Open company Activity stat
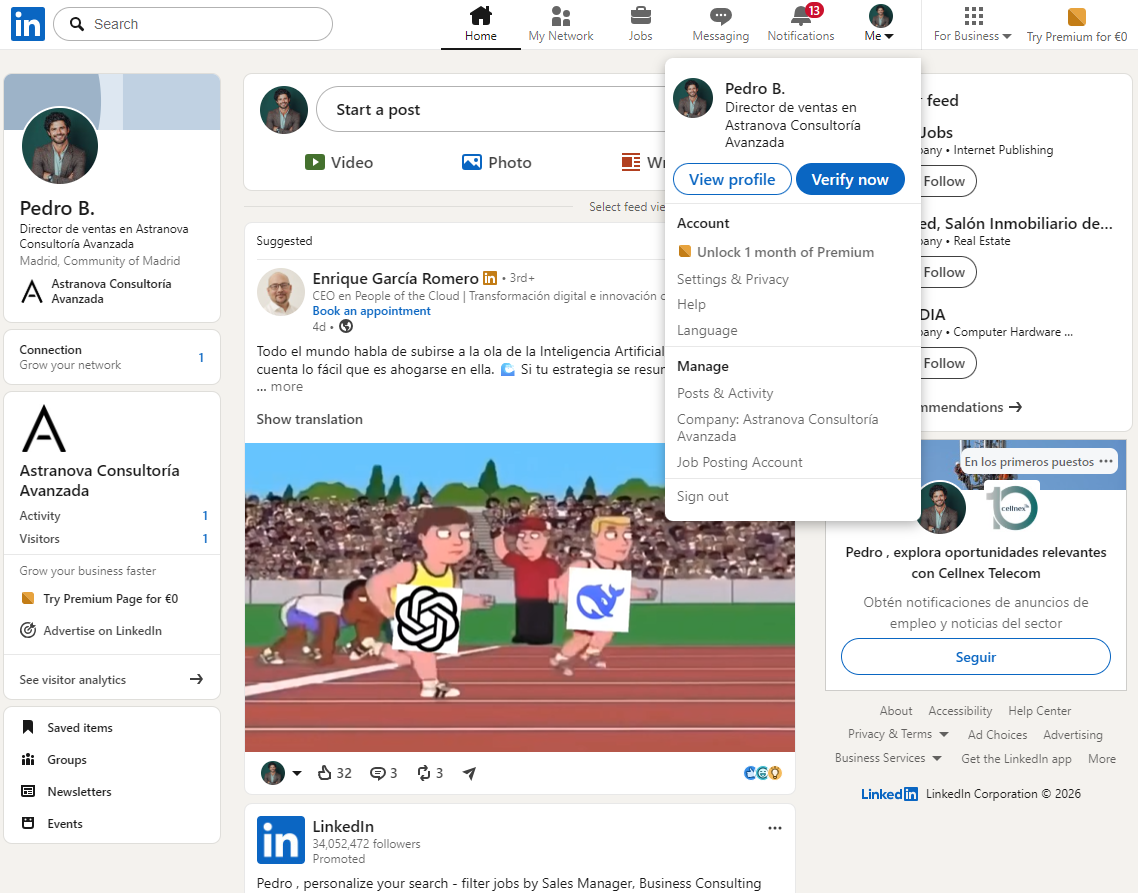 [x=113, y=515]
